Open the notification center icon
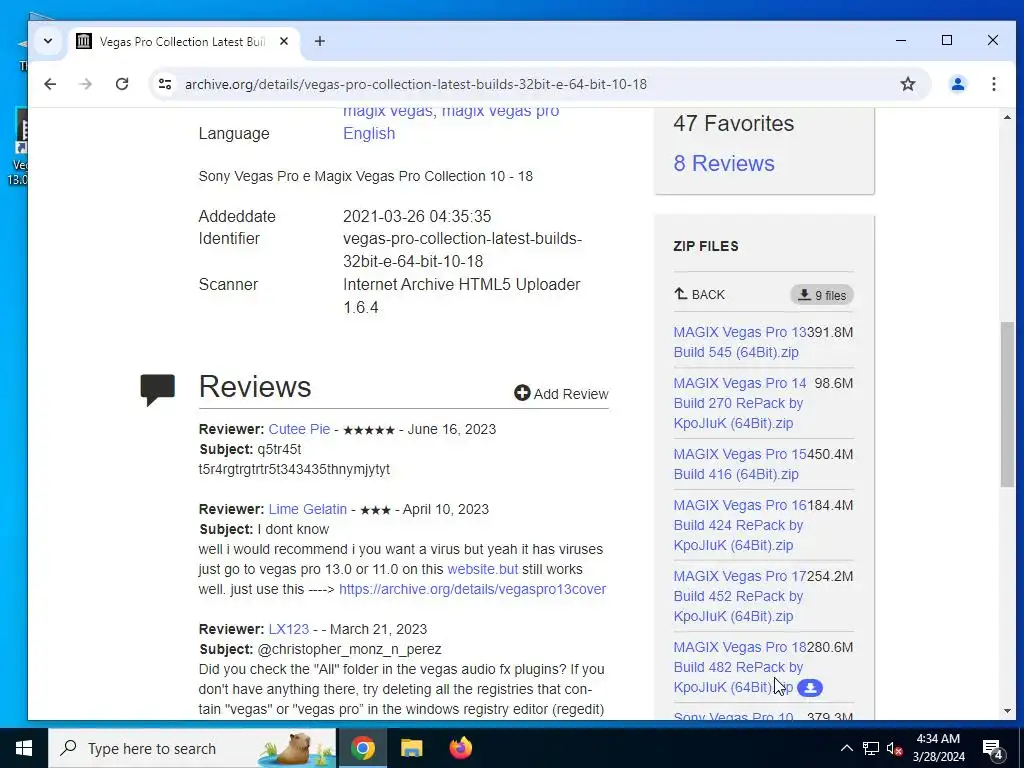This screenshot has height=768, width=1024. (x=993, y=748)
